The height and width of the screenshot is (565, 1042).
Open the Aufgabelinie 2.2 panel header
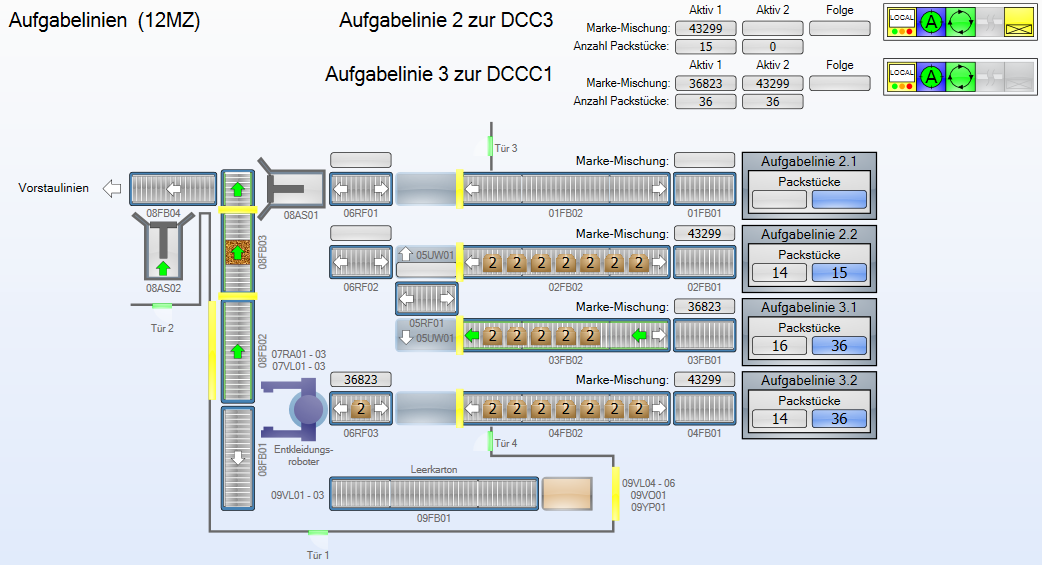(x=808, y=233)
